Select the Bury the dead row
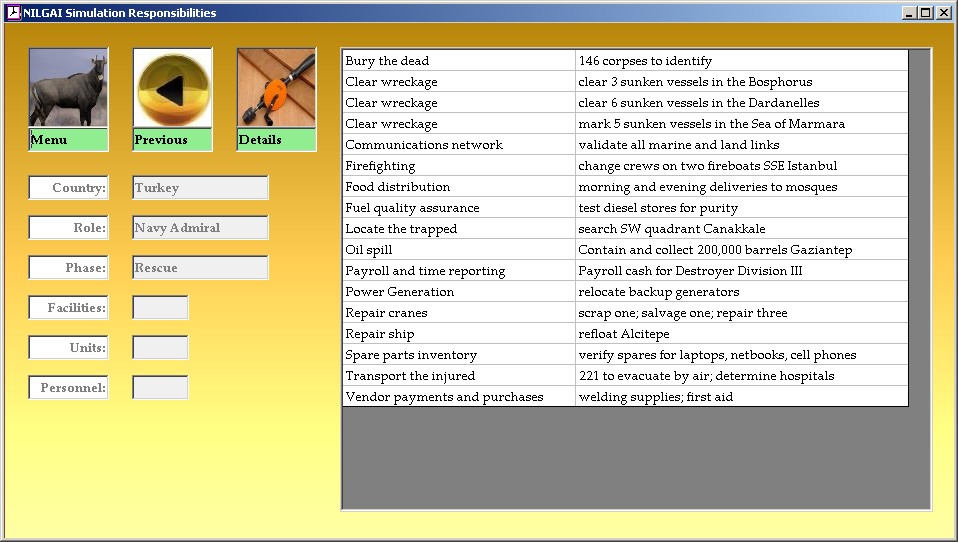958x542 pixels. click(458, 61)
